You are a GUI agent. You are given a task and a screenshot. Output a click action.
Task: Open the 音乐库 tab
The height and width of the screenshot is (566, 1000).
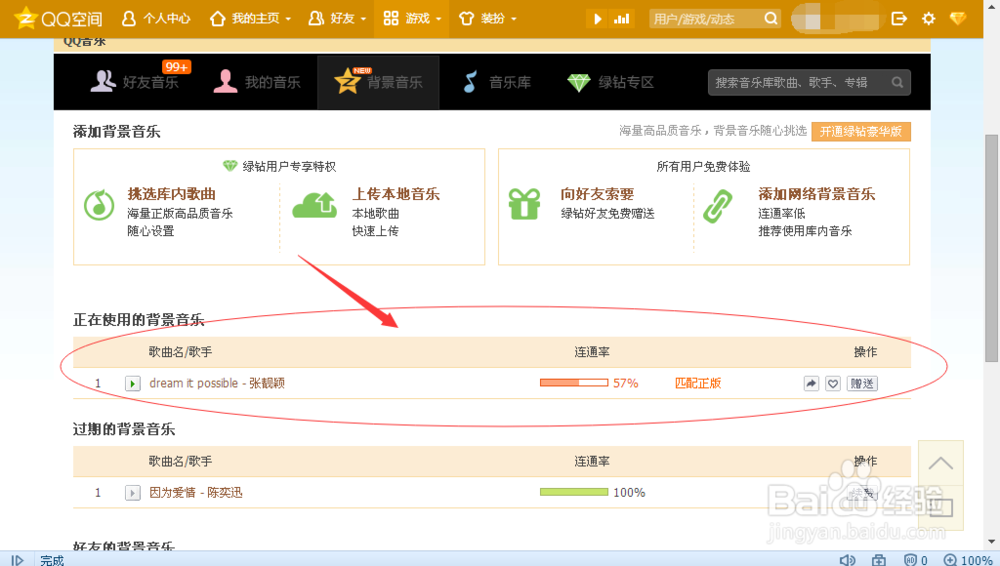pos(496,82)
